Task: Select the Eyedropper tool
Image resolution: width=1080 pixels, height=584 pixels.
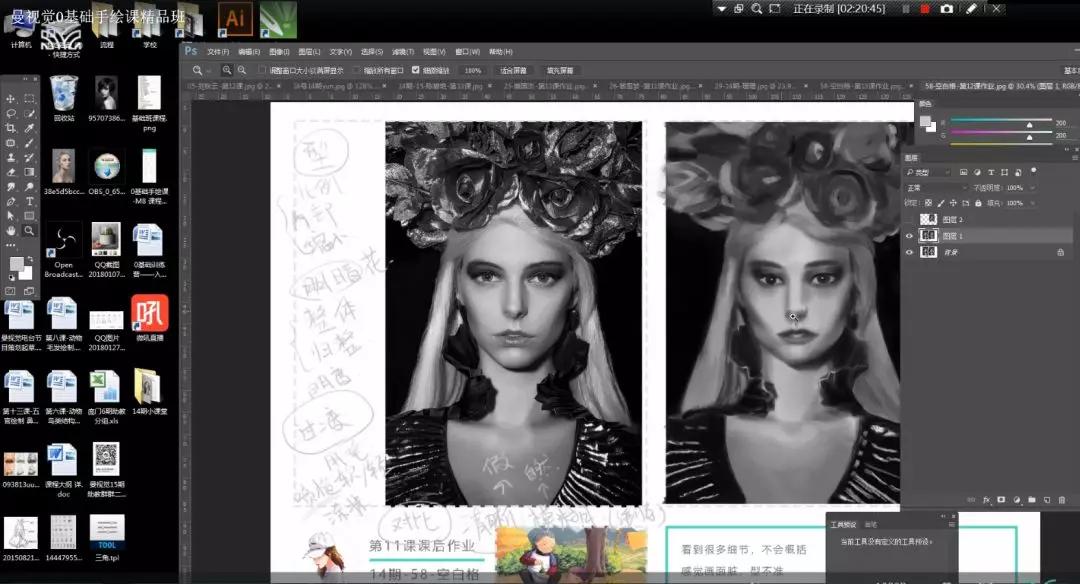Action: 29,129
